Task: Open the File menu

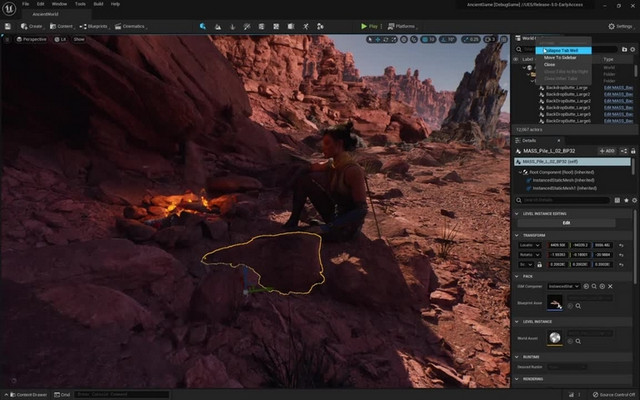Action: point(25,4)
